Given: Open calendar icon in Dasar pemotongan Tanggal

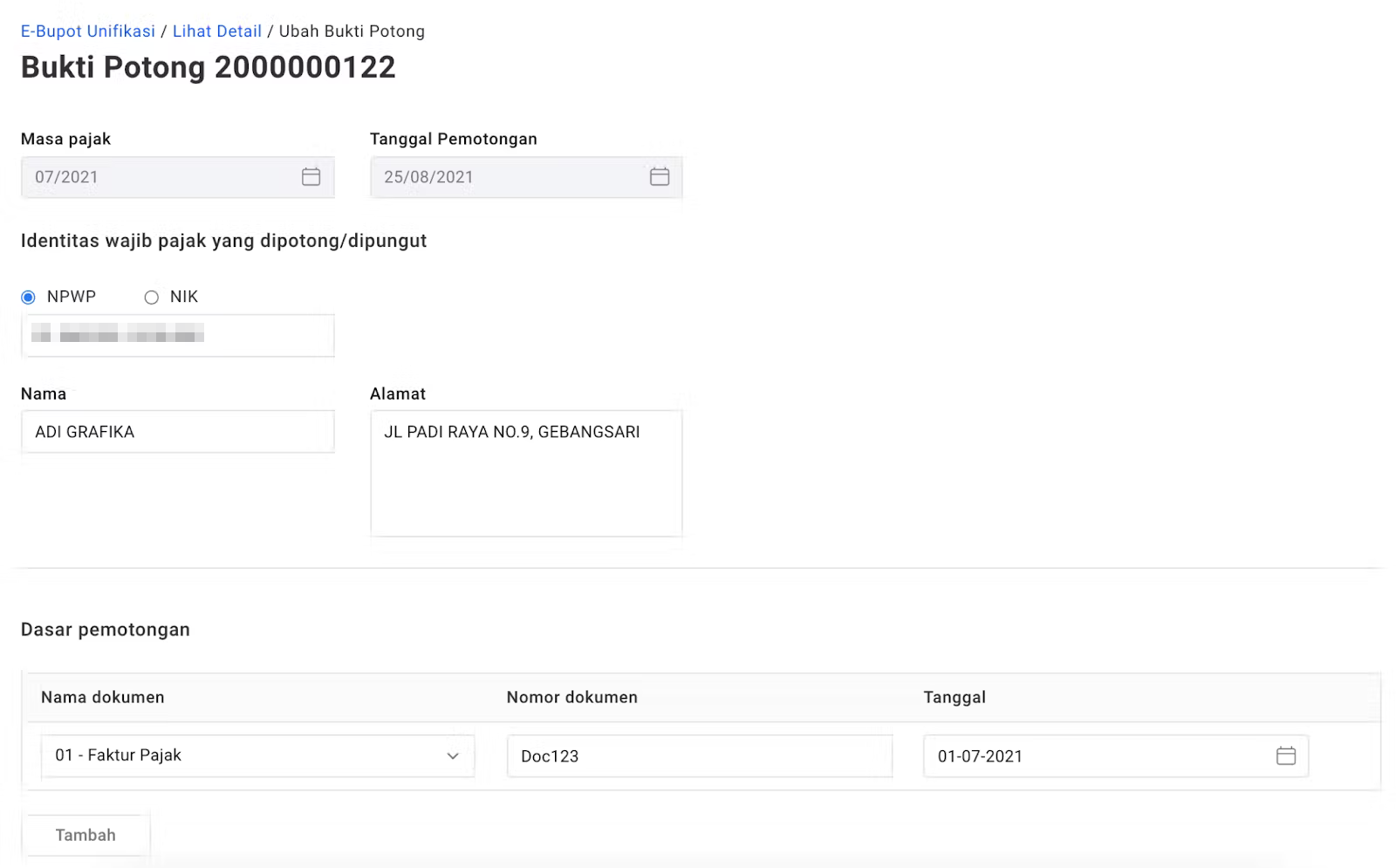Looking at the screenshot, I should pyautogui.click(x=1285, y=756).
